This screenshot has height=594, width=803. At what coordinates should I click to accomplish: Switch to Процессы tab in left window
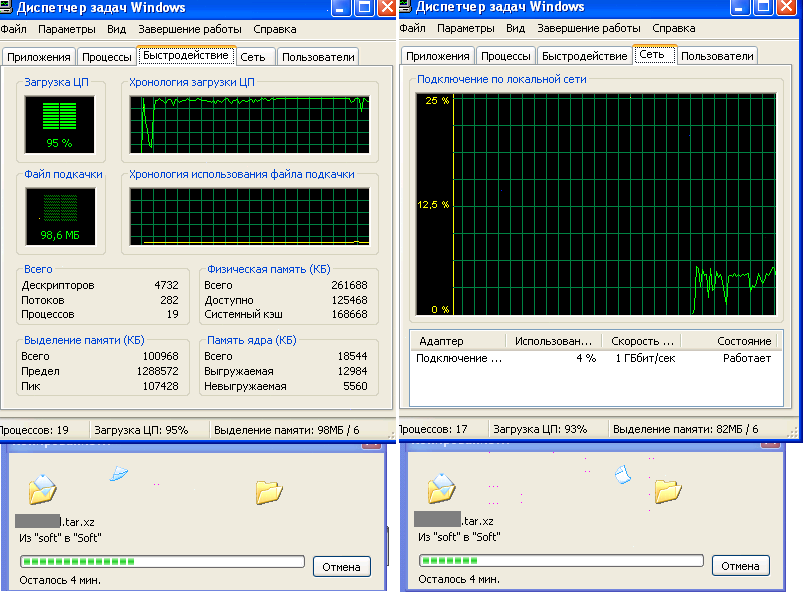(107, 57)
